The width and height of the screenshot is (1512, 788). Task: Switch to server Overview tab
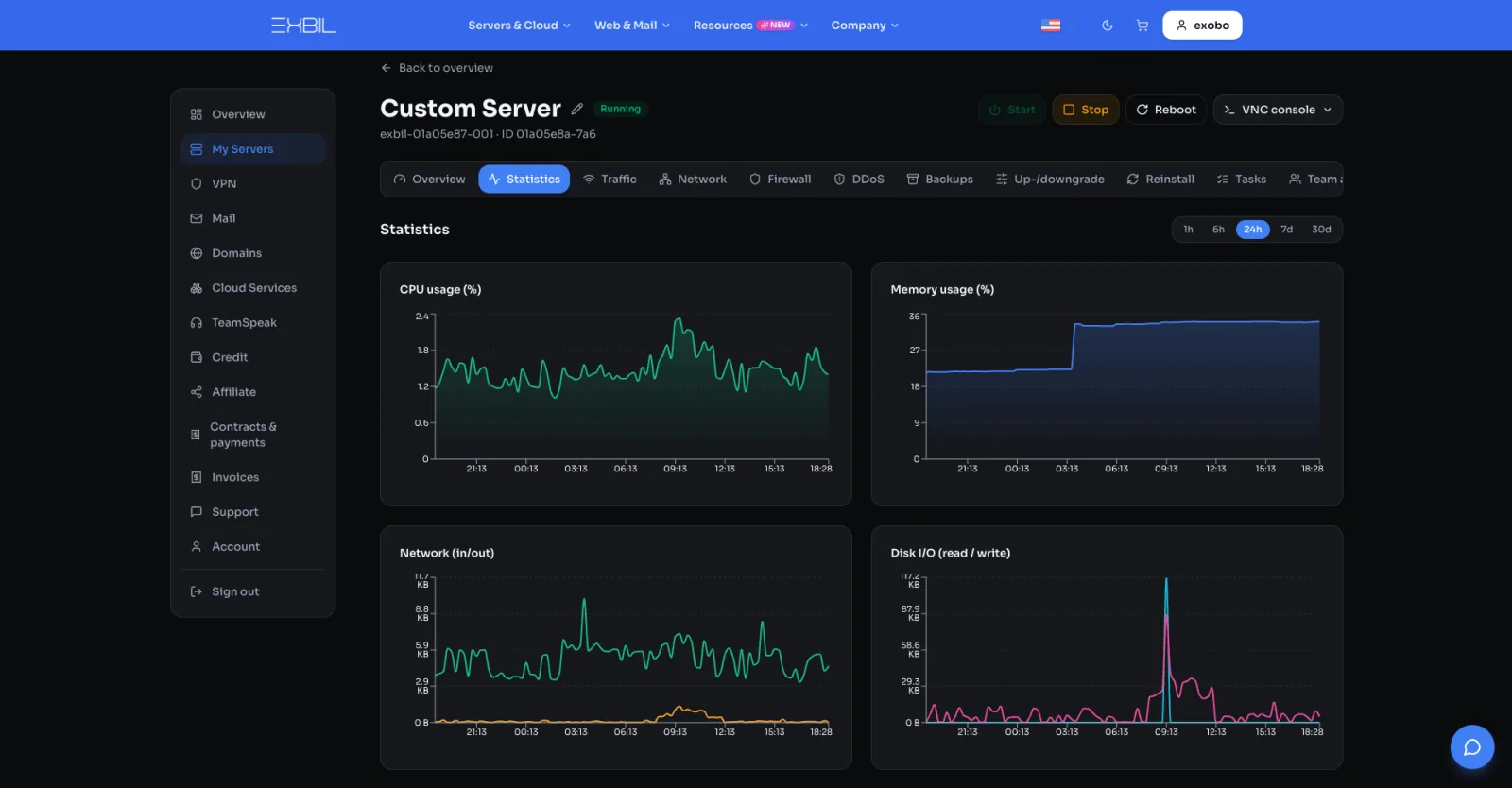tap(430, 180)
